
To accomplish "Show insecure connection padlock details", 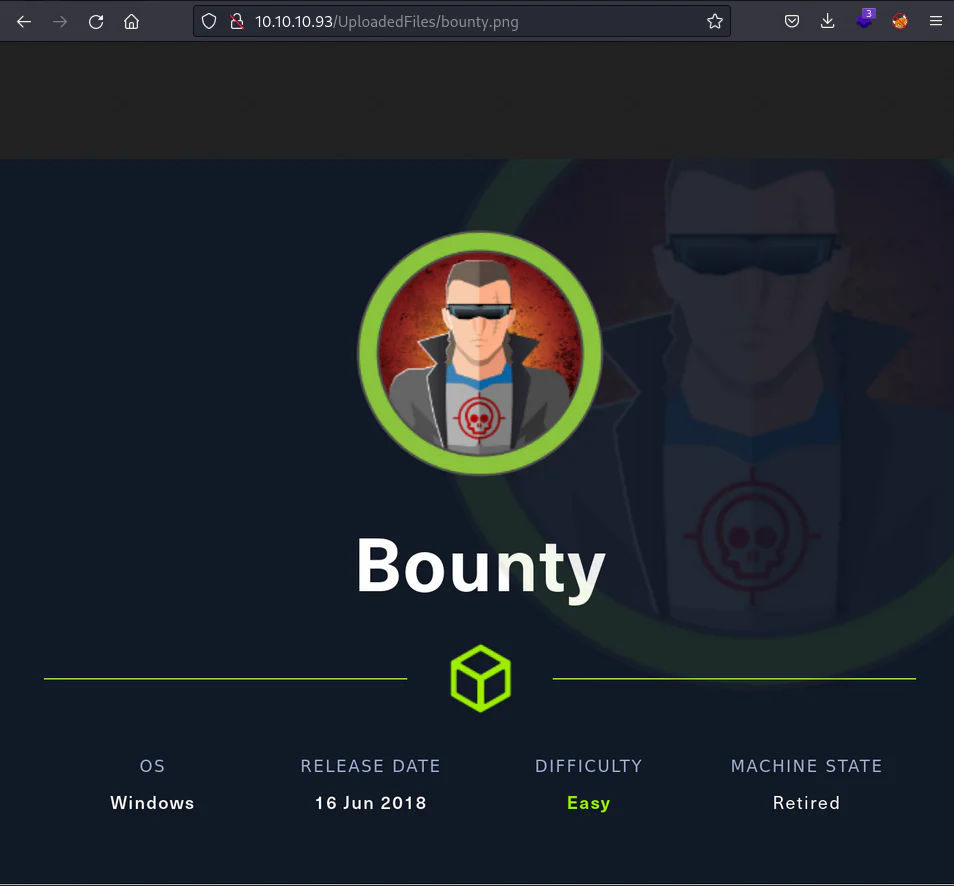I will [x=237, y=22].
